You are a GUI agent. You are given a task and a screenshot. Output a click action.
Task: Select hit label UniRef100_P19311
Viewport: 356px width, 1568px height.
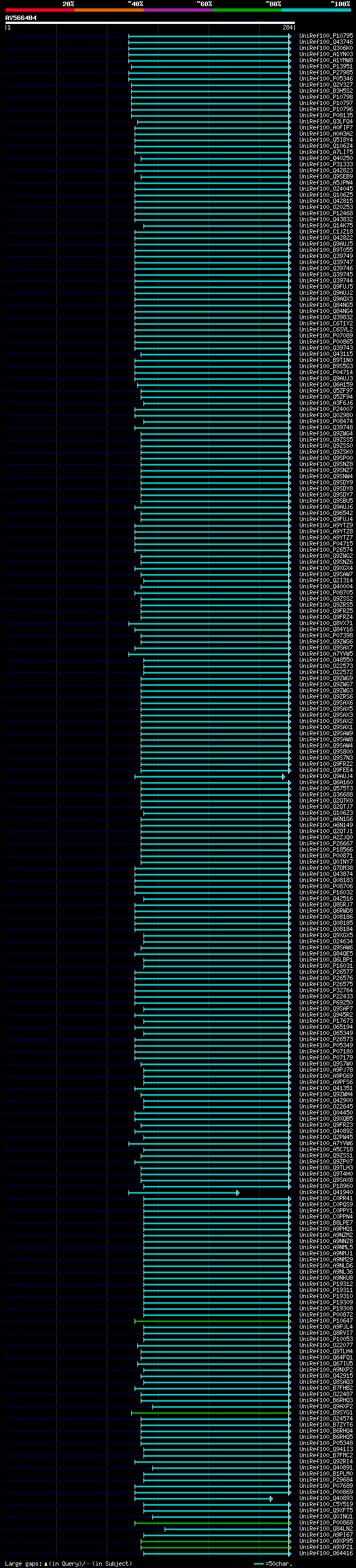pyautogui.click(x=326, y=1290)
